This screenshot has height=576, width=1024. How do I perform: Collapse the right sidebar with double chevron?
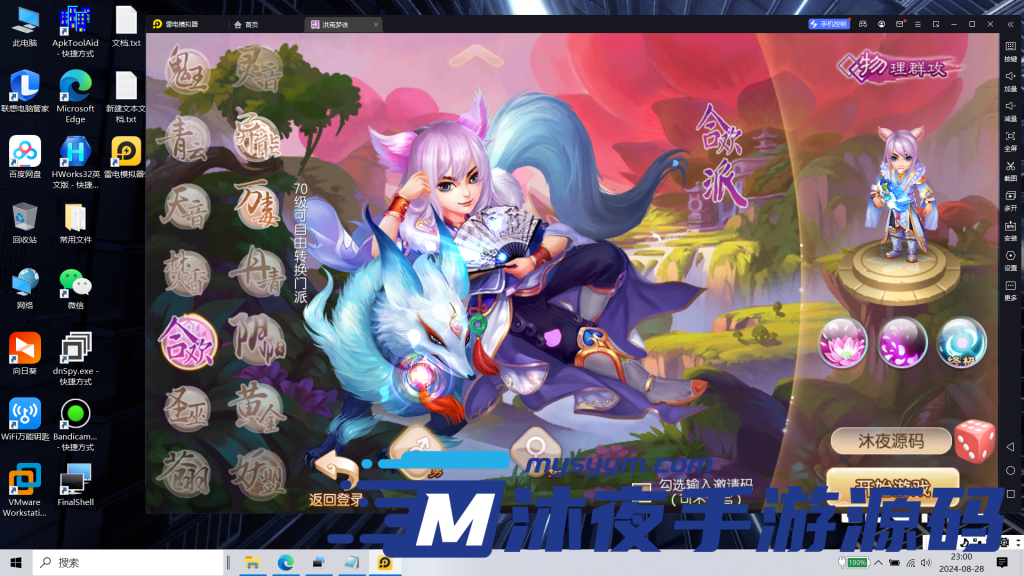(1011, 24)
